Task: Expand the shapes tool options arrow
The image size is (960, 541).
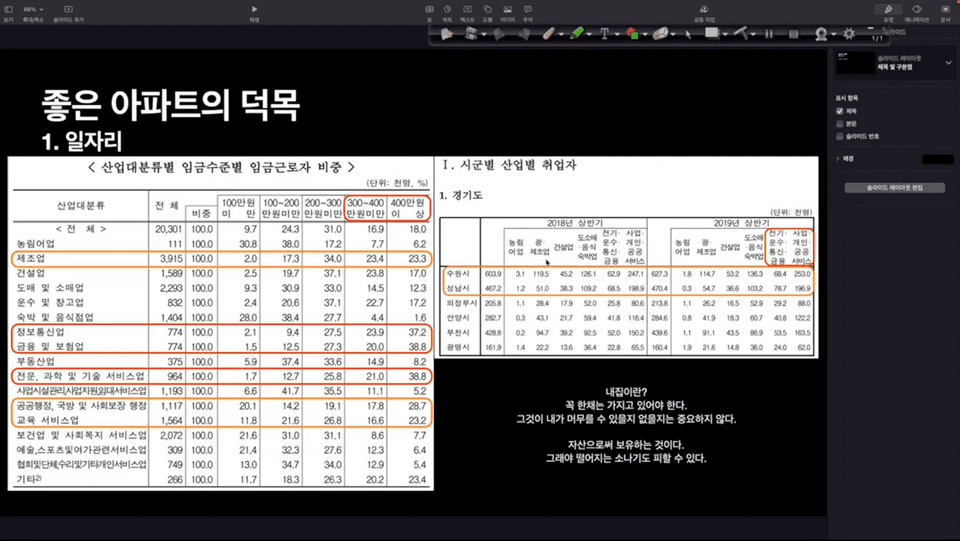Action: point(645,35)
